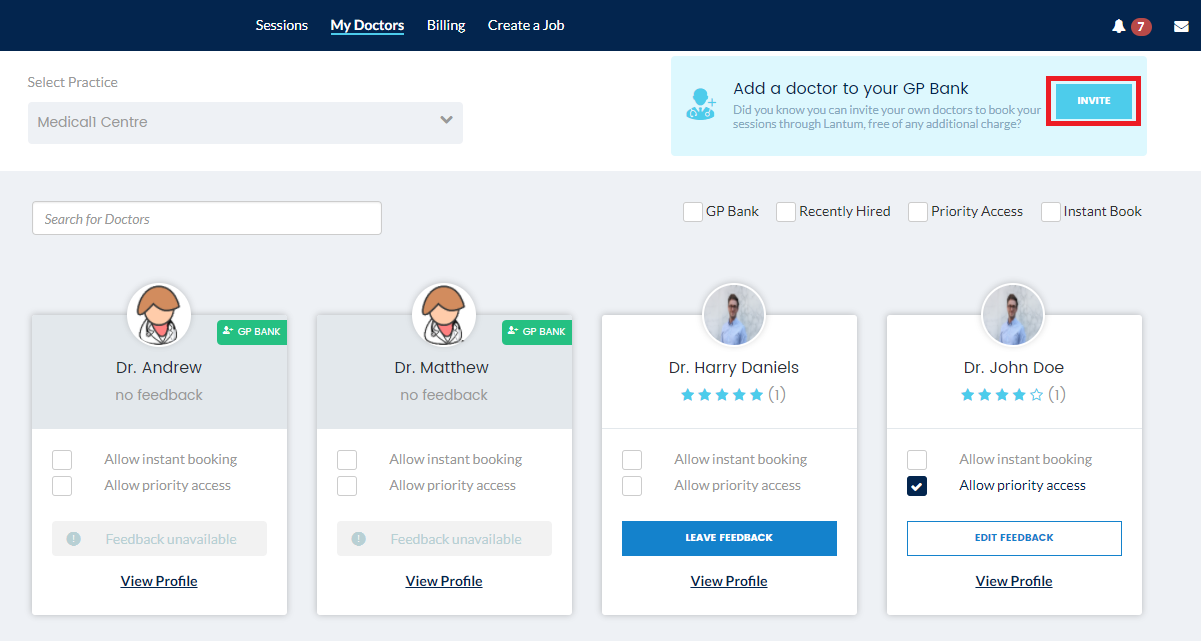
Task: View Profile of Dr. Matthew
Action: 444,581
